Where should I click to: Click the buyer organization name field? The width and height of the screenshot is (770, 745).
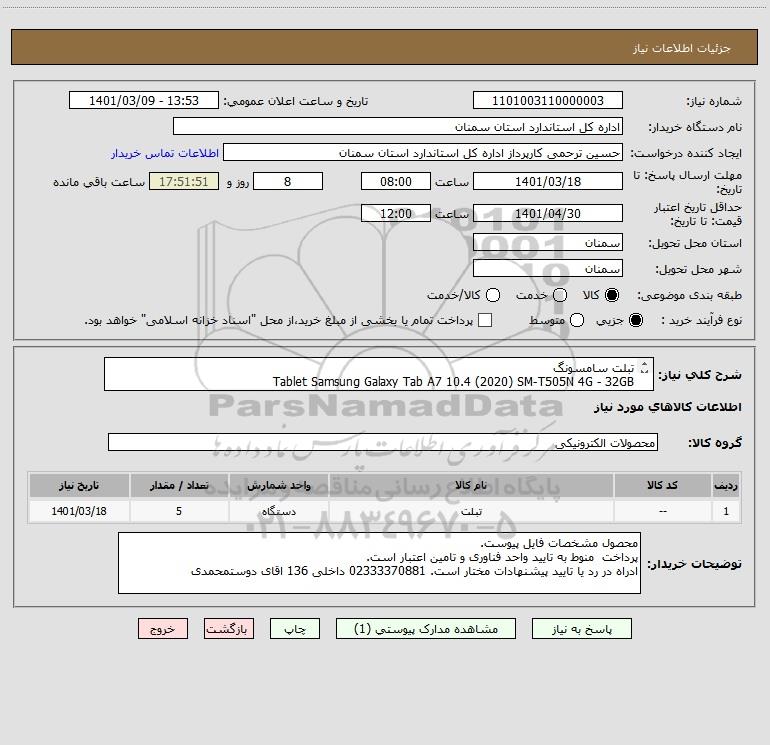(398, 126)
